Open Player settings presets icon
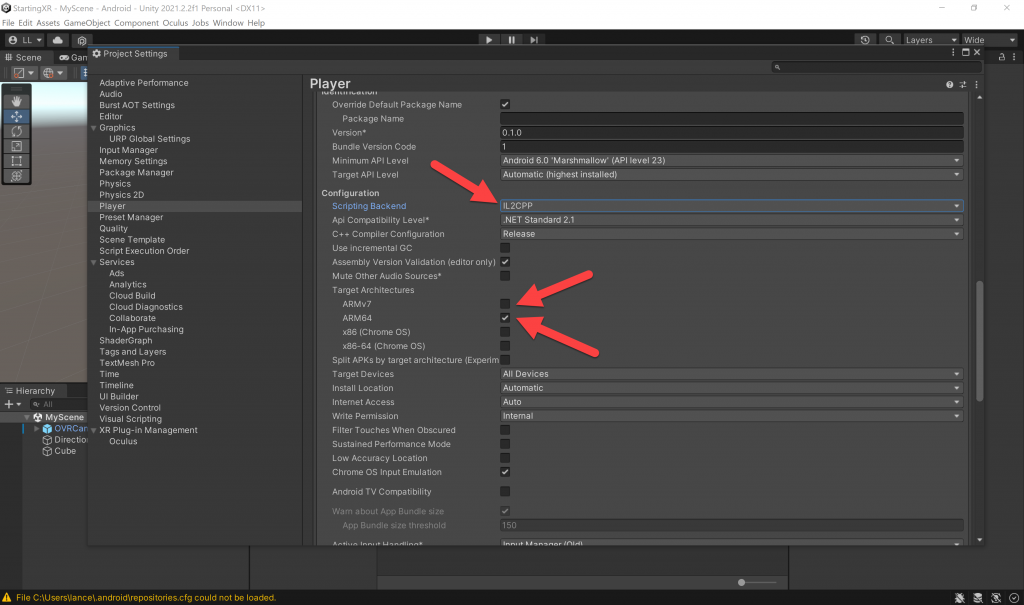 pyautogui.click(x=963, y=85)
